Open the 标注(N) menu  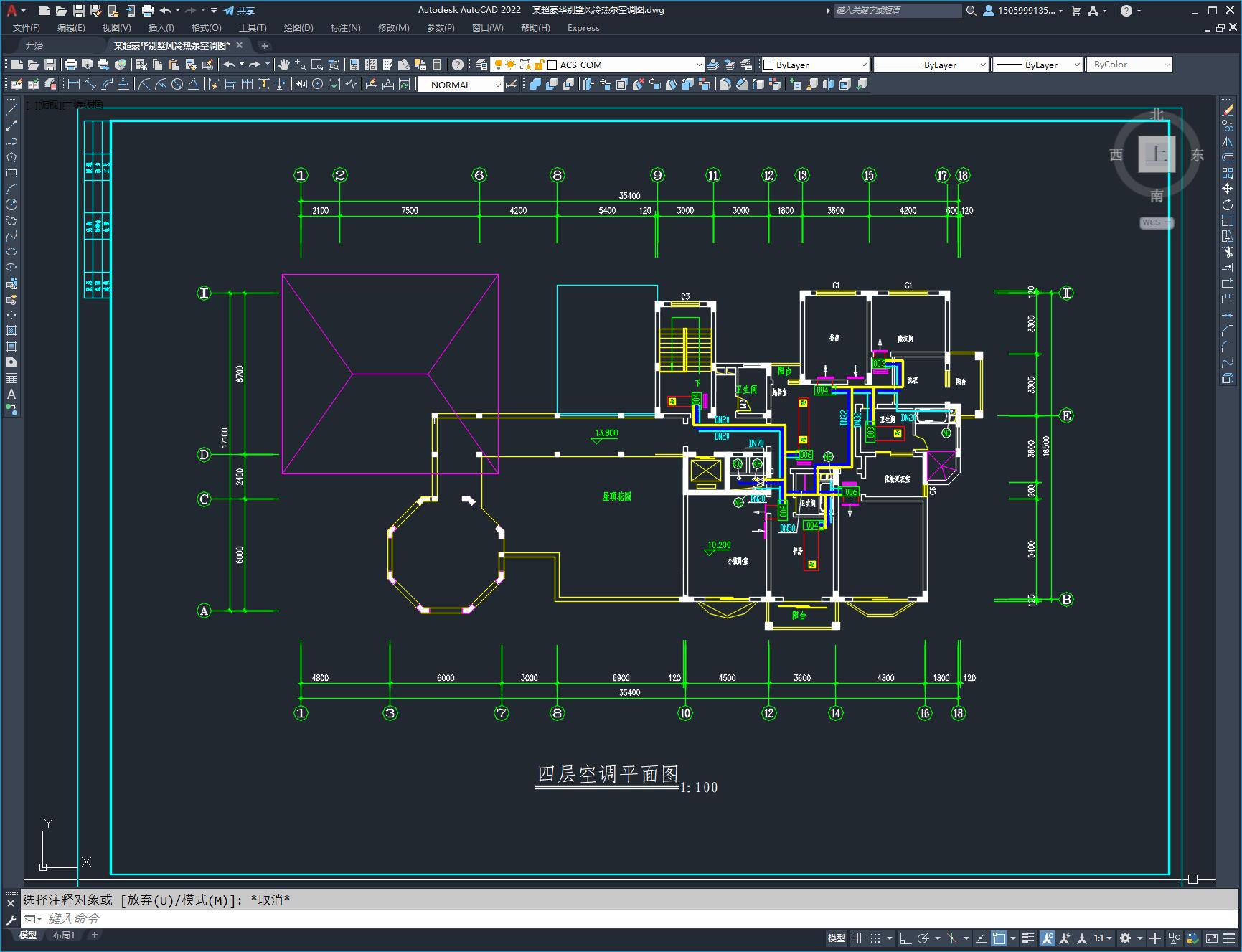point(345,28)
